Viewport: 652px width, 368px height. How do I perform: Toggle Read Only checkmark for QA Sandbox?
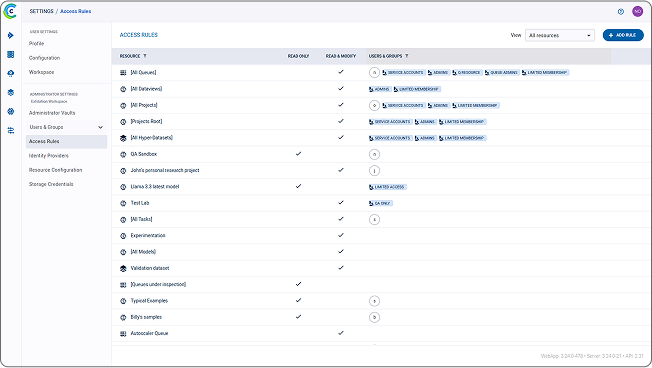298,154
